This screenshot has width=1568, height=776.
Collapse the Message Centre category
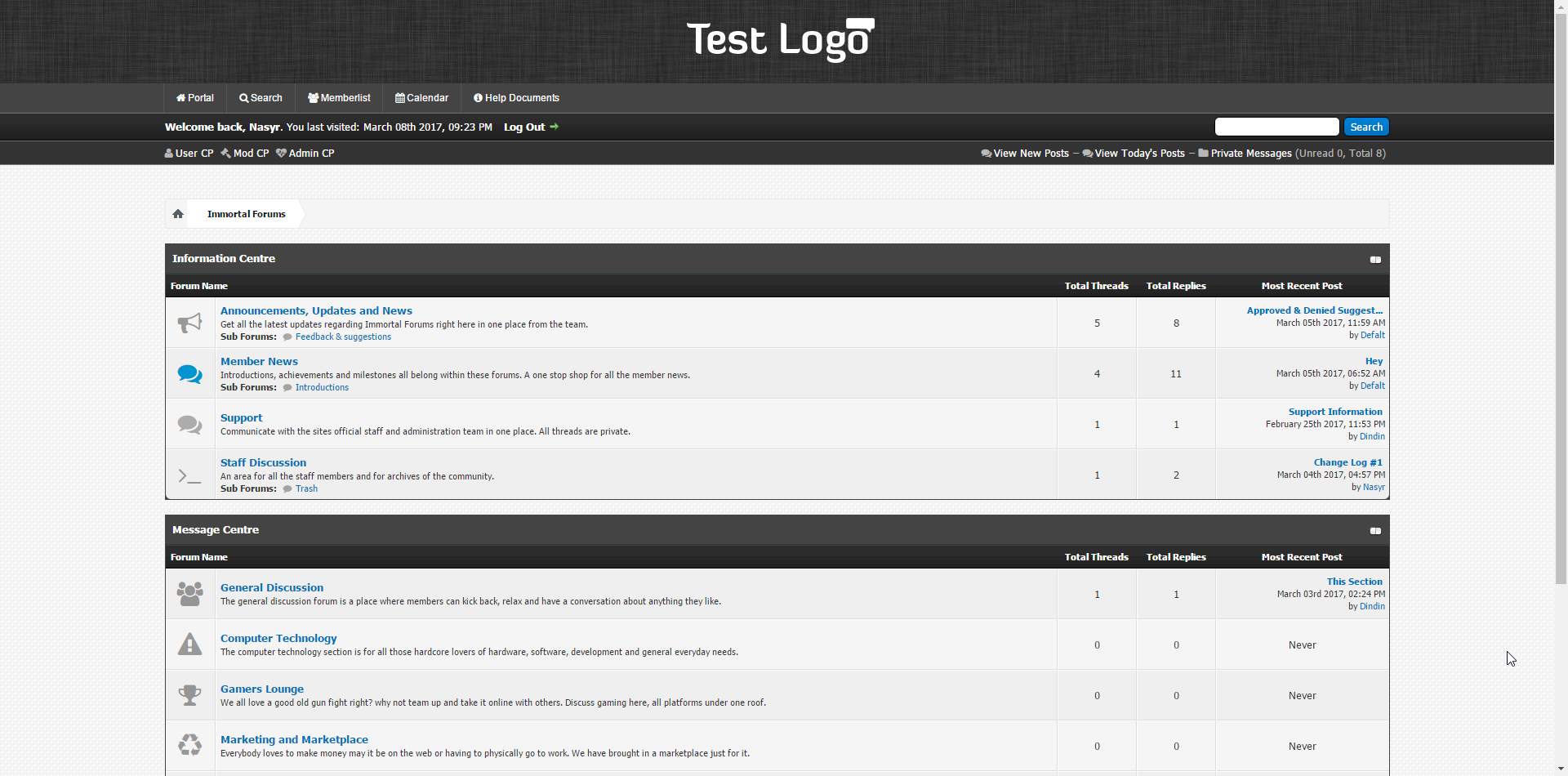point(1375,531)
